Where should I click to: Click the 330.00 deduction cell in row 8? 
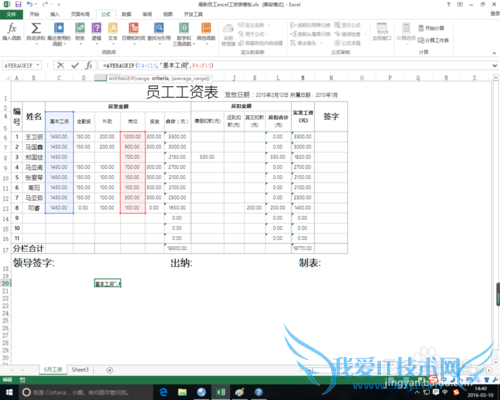click(x=207, y=157)
